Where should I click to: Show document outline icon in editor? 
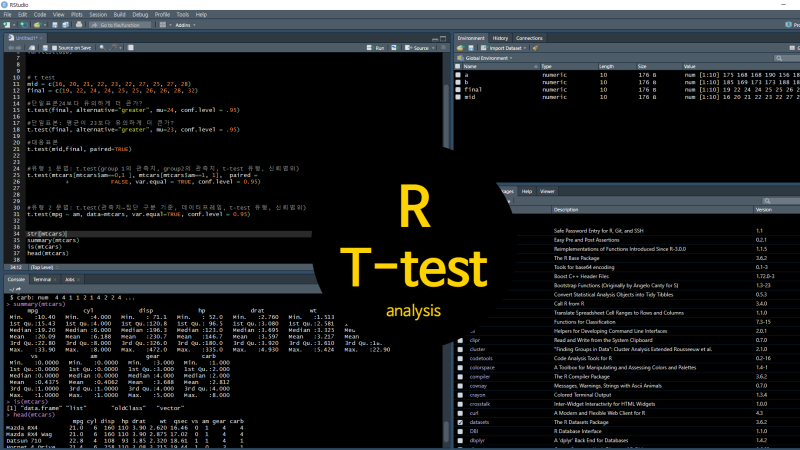[443, 47]
